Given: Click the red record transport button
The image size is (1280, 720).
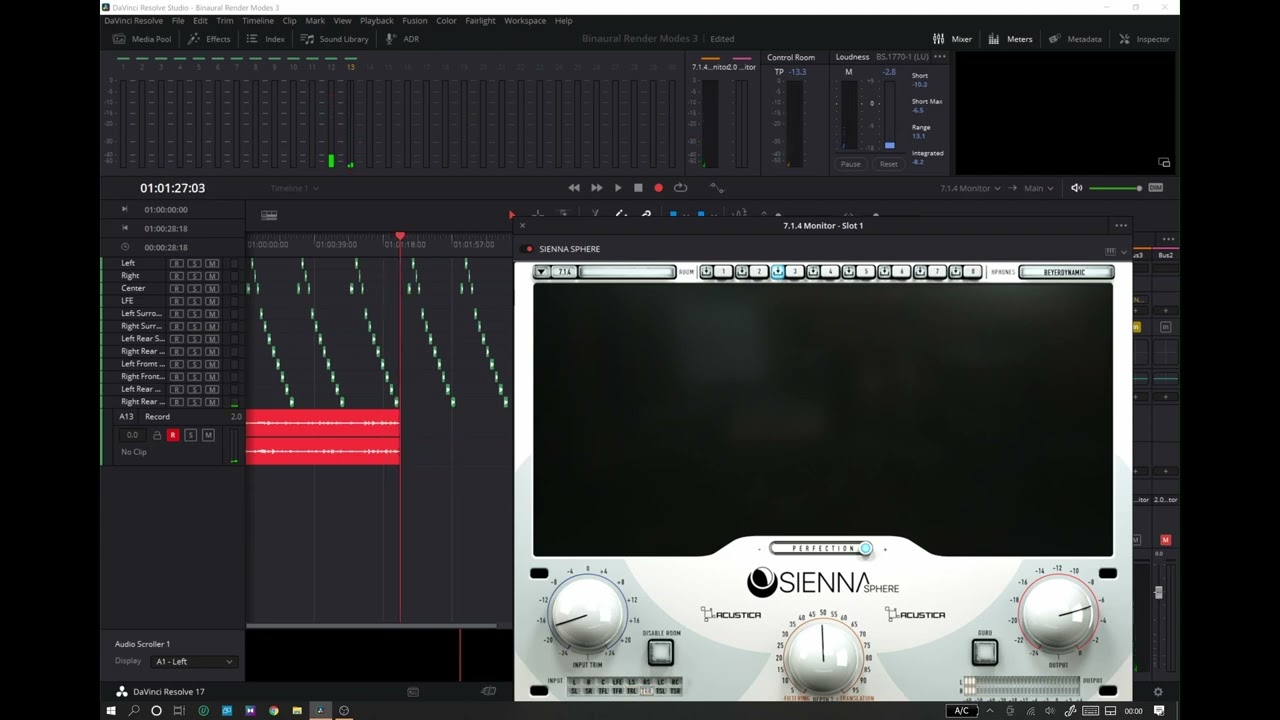Looking at the screenshot, I should [x=658, y=188].
